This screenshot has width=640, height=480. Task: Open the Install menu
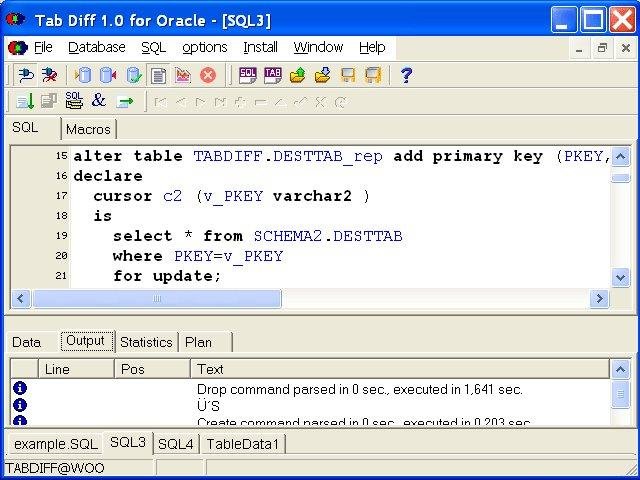coord(260,47)
